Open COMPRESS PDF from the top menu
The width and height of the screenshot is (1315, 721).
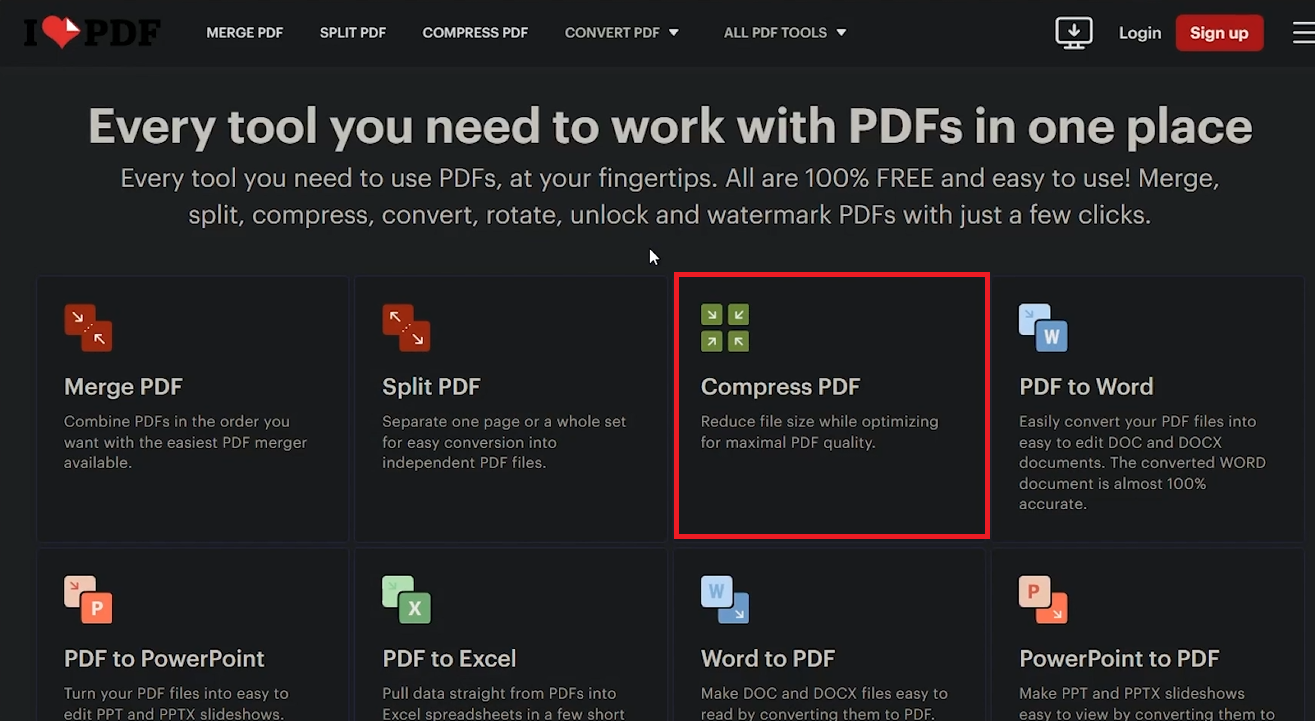point(475,32)
